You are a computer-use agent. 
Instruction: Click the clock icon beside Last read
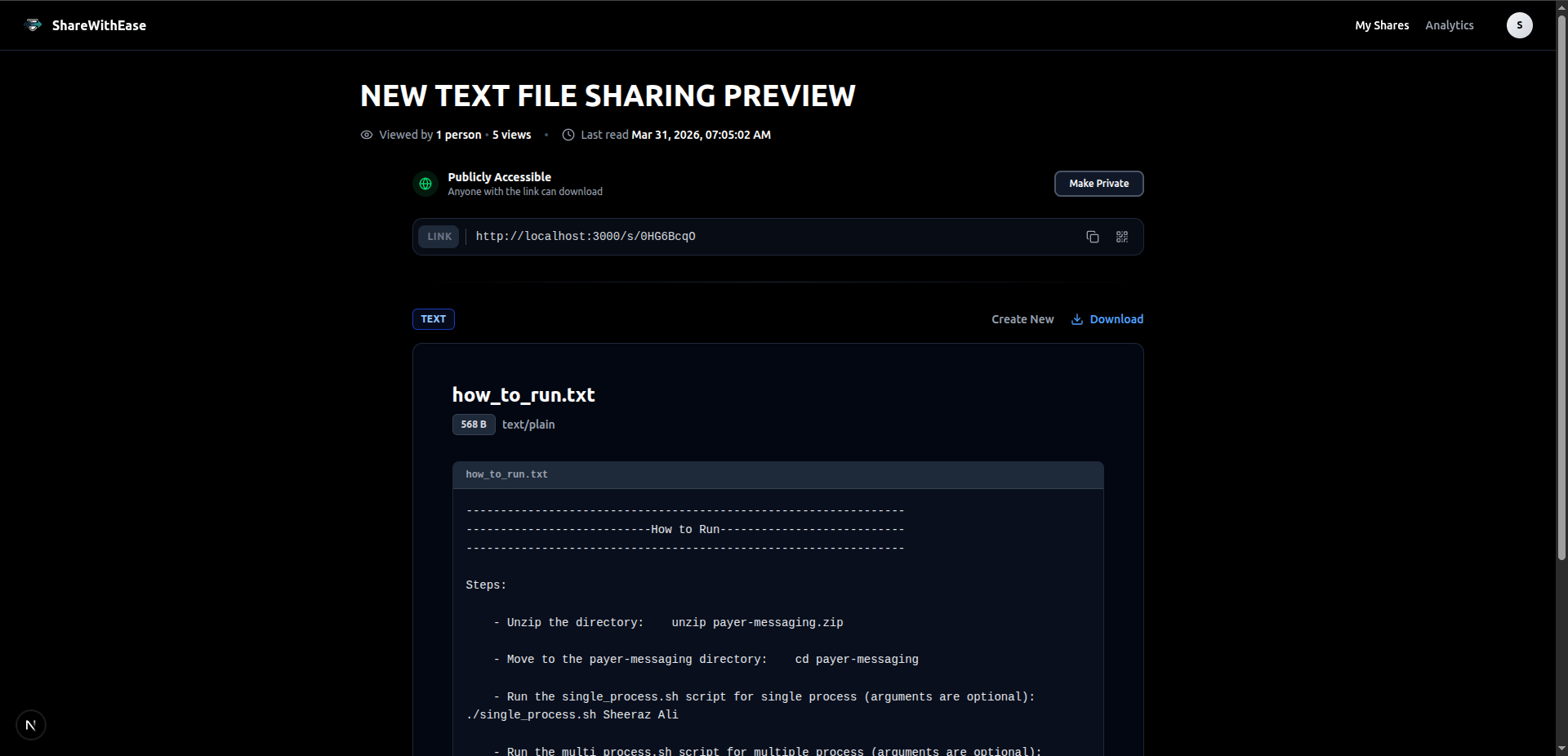[x=568, y=135]
